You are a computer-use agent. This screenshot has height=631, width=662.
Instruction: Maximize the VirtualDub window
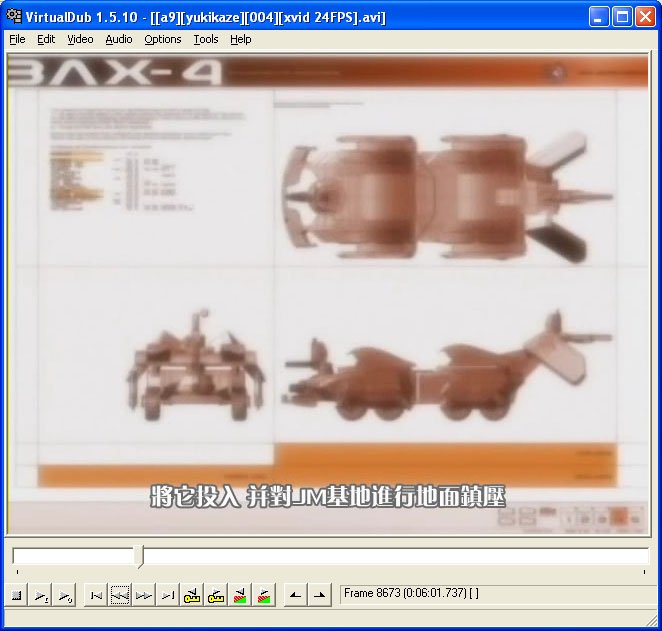click(x=622, y=17)
